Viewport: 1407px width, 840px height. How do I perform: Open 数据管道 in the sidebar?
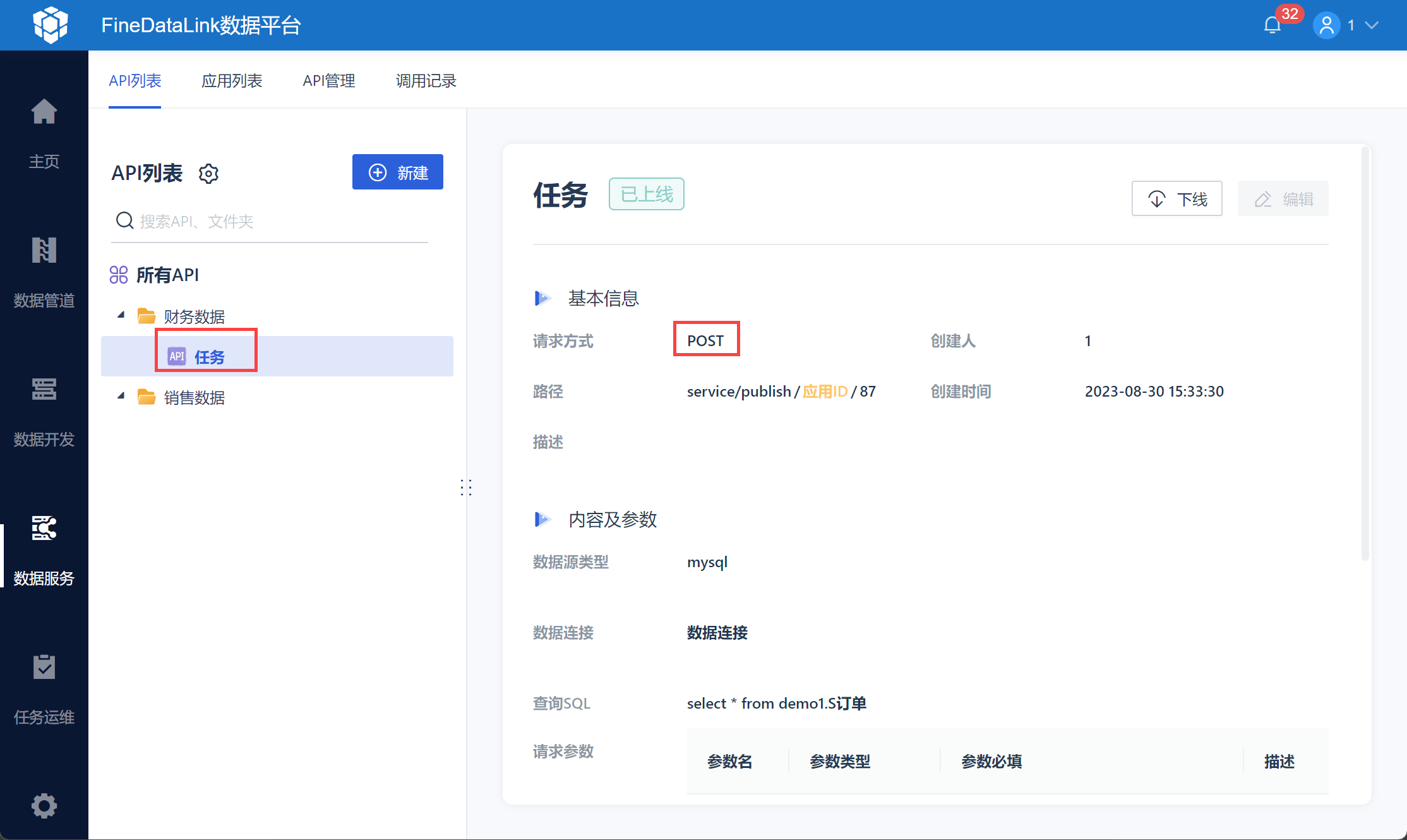44,272
